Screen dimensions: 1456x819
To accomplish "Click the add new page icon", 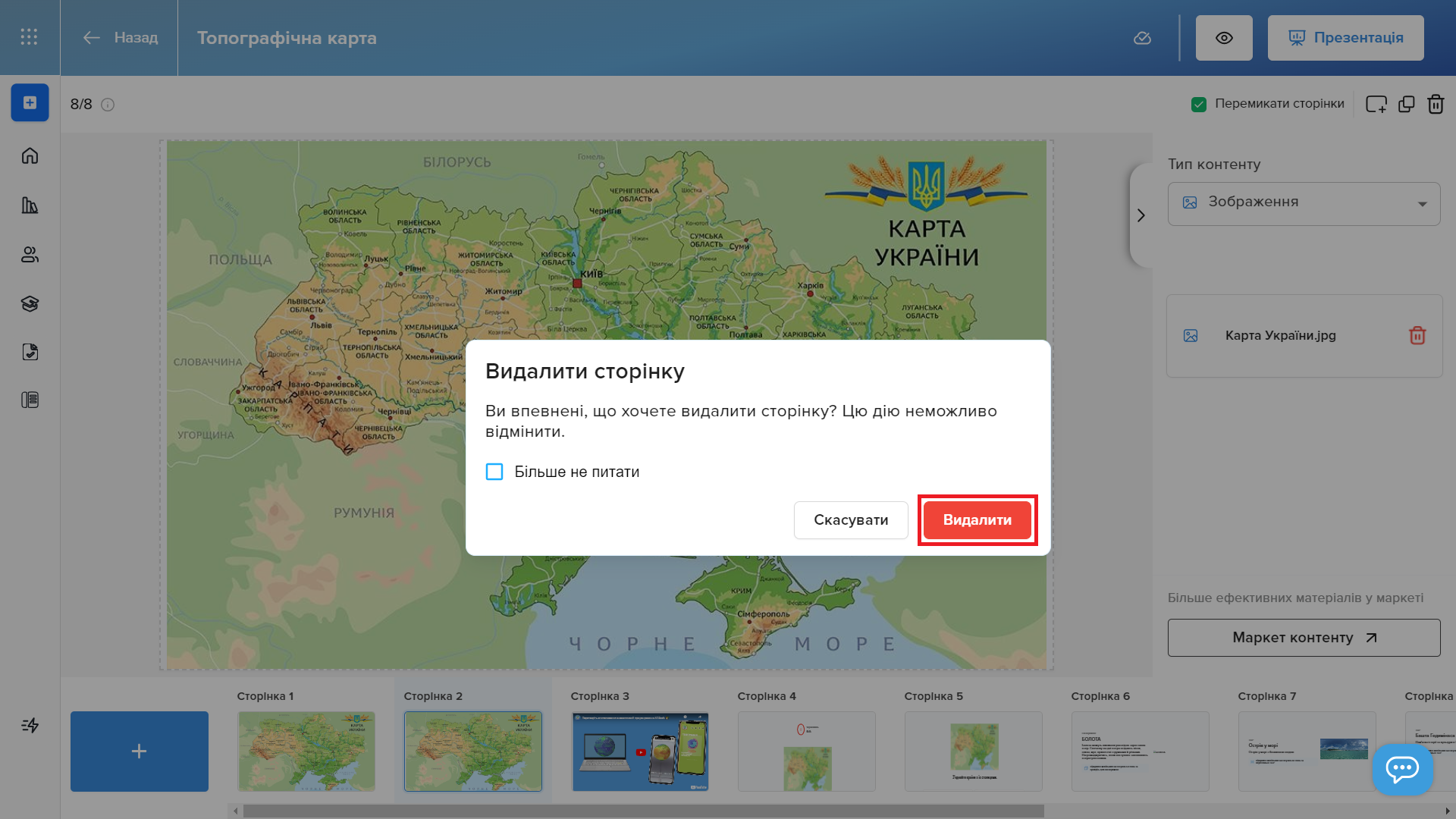I will 1376,104.
